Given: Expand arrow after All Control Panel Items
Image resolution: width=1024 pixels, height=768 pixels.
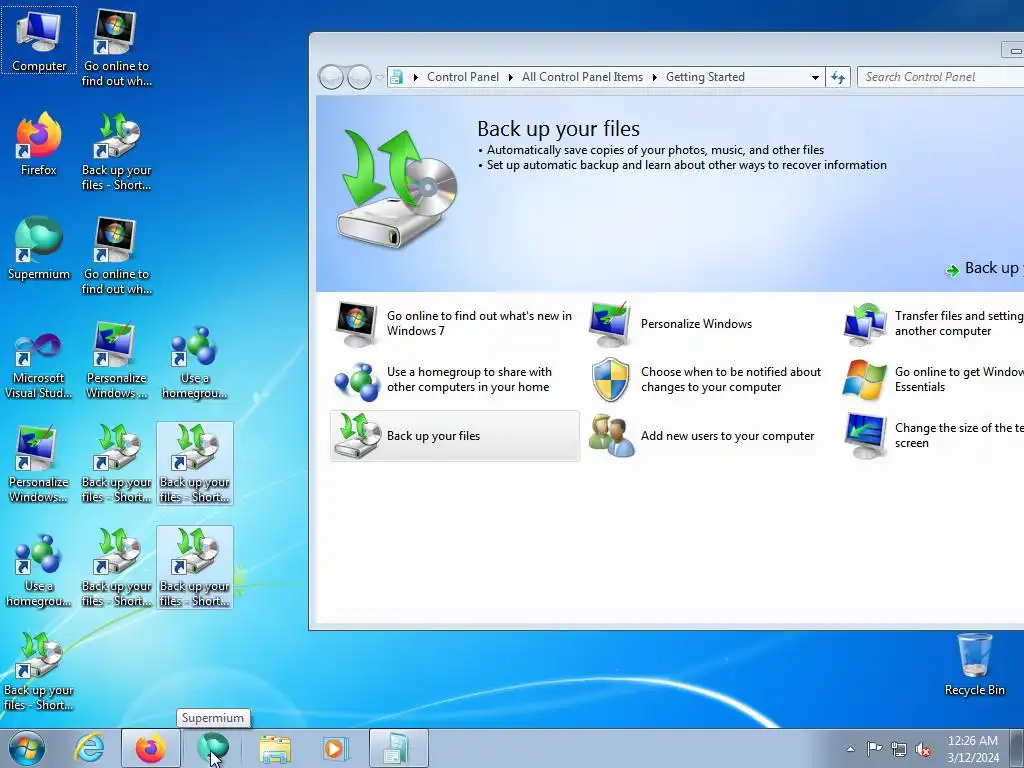Looking at the screenshot, I should [654, 77].
